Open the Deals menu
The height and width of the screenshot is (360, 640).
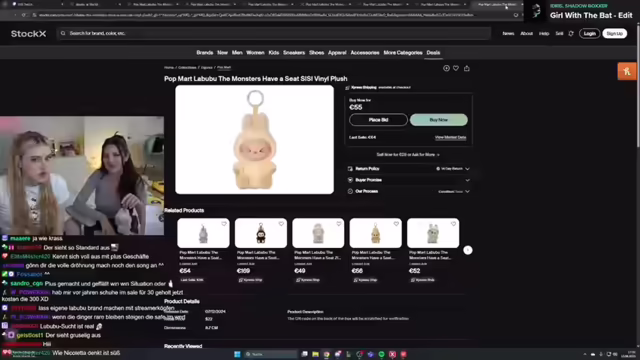click(x=433, y=53)
